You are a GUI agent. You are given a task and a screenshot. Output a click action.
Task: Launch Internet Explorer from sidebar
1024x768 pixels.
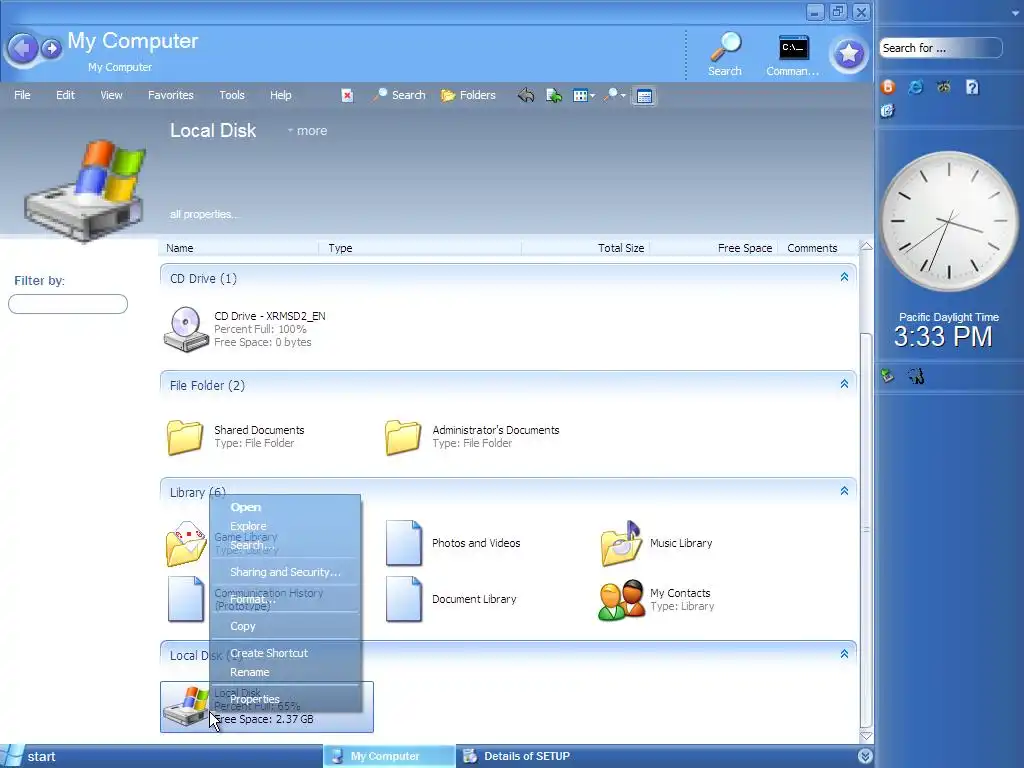point(916,87)
